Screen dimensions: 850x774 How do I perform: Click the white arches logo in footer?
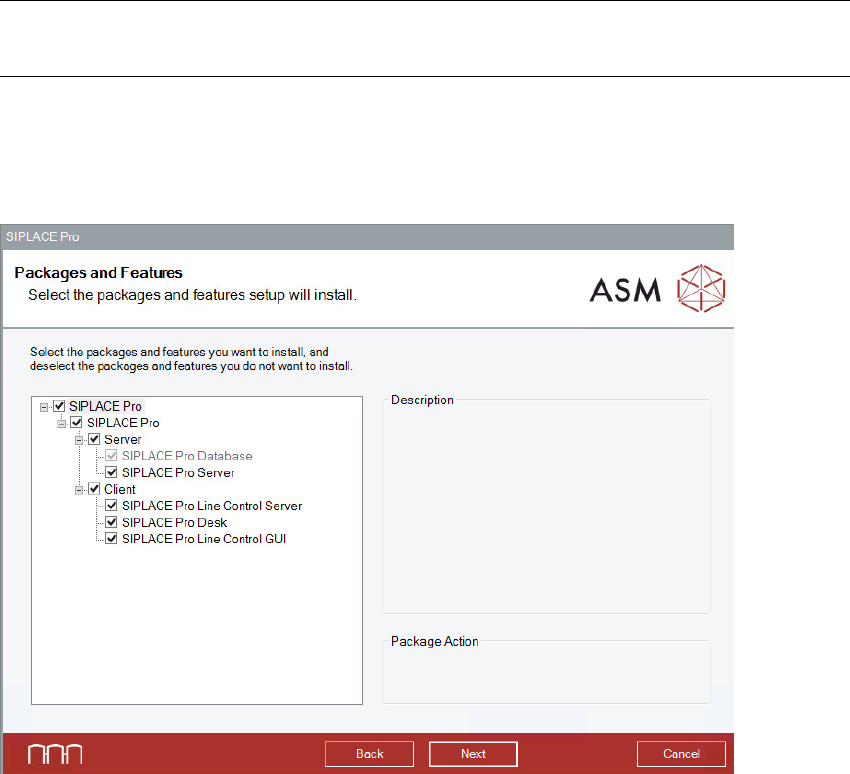55,754
